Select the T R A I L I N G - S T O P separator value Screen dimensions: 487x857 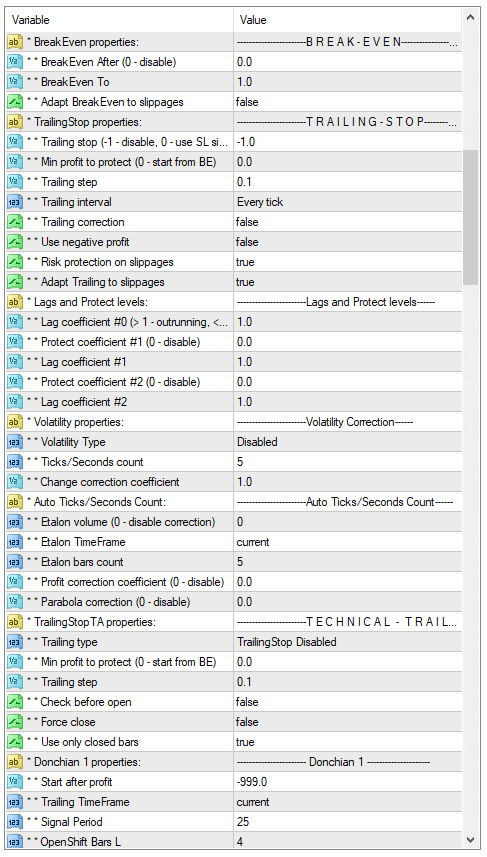tap(348, 122)
